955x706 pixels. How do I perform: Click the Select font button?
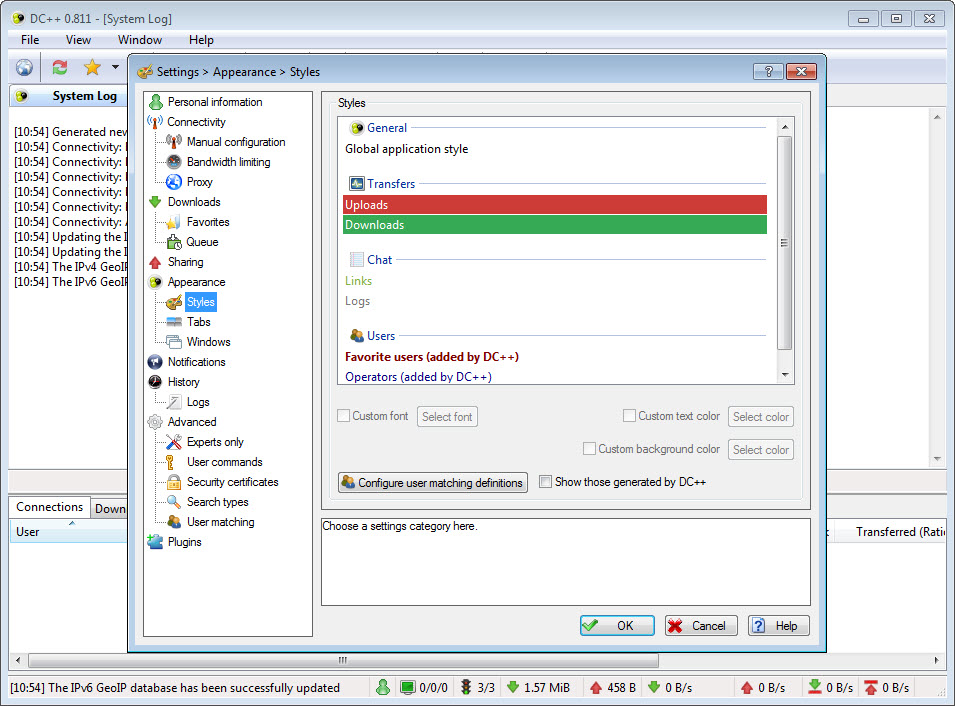pyautogui.click(x=447, y=417)
